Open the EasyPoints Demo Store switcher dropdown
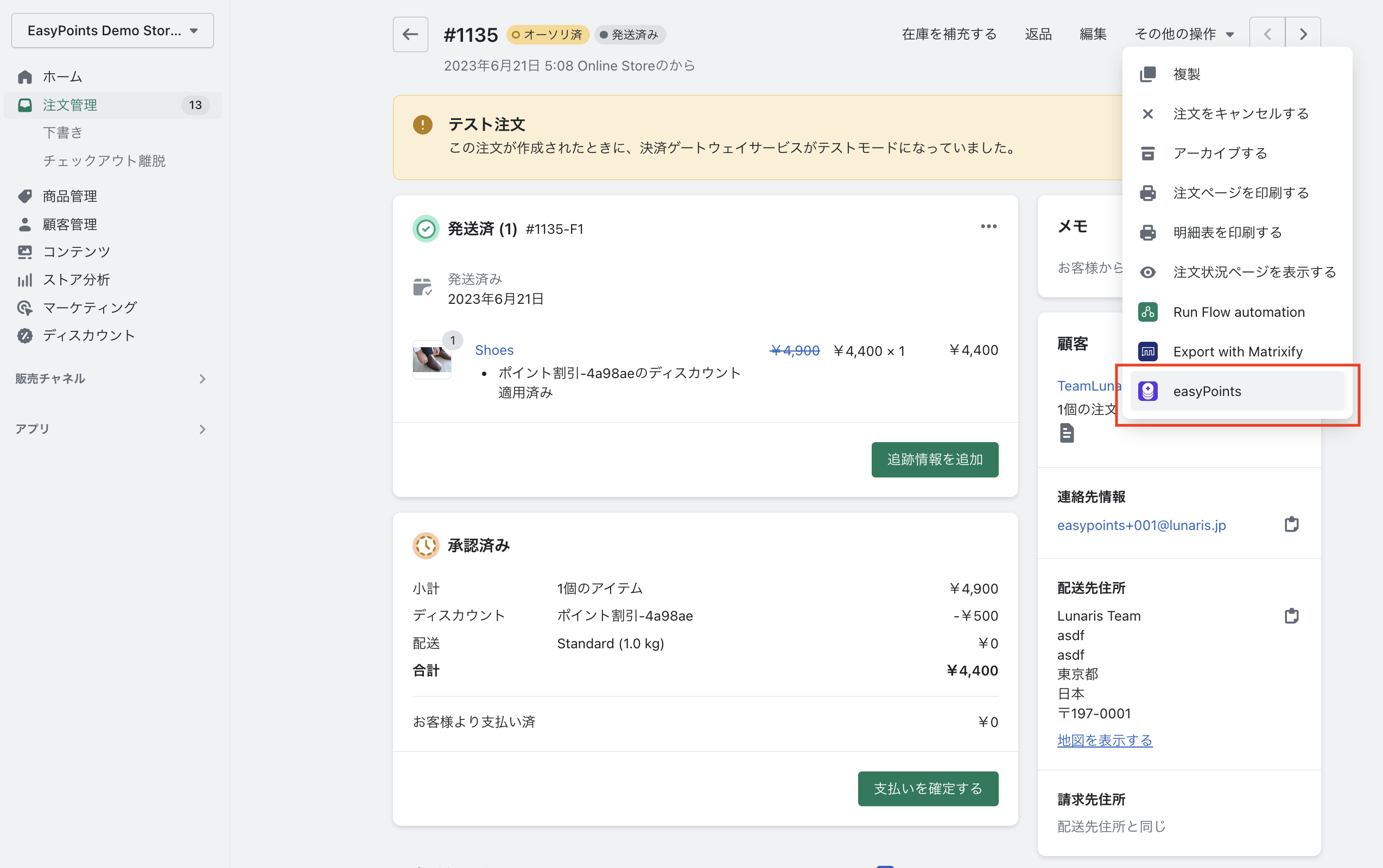Screen dimensions: 1383x868 112,30
